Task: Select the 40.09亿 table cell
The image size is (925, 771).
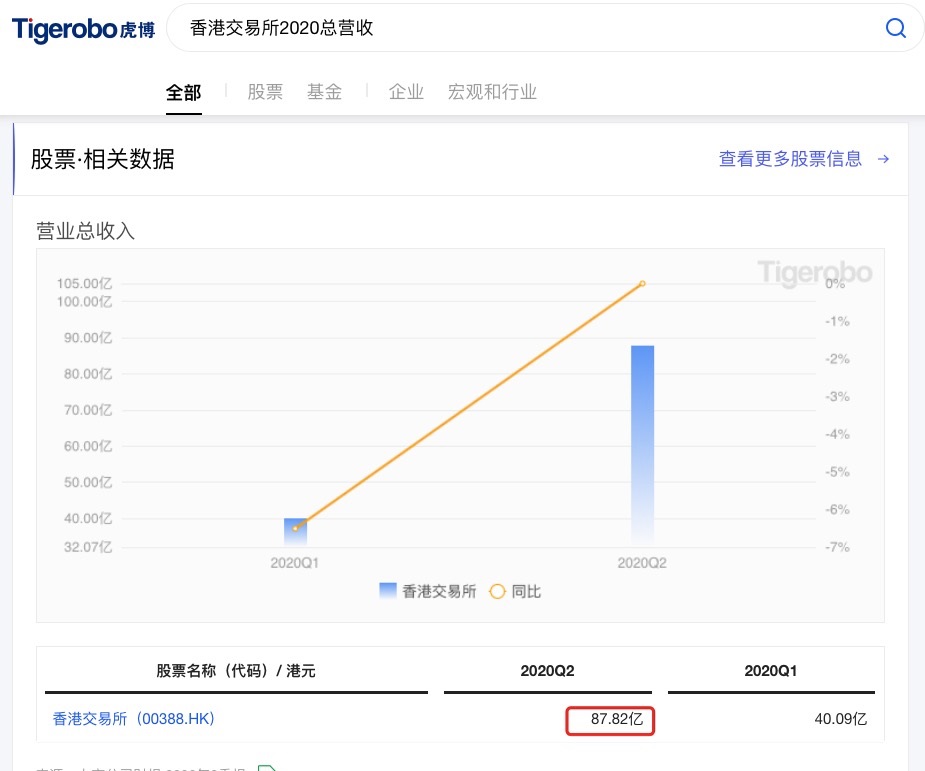Action: point(840,719)
